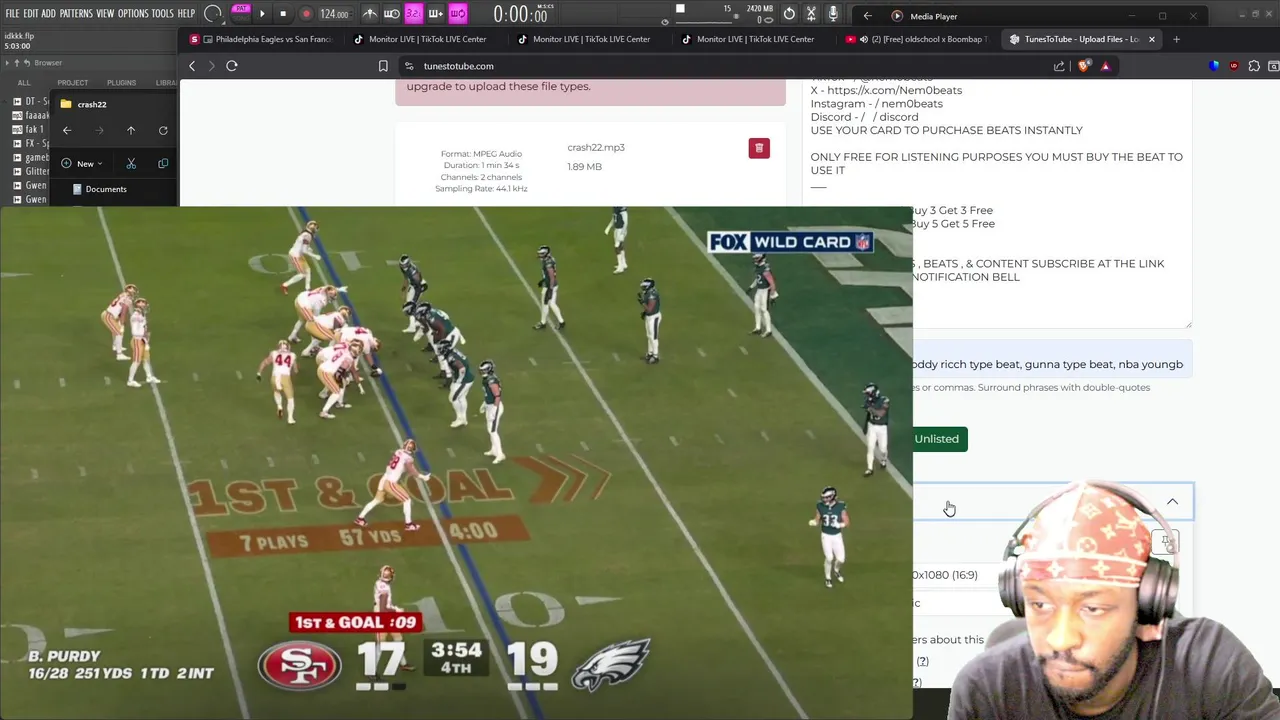1280x720 pixels.
Task: Open Documents in File Explorer sidebar
Action: (100, 189)
